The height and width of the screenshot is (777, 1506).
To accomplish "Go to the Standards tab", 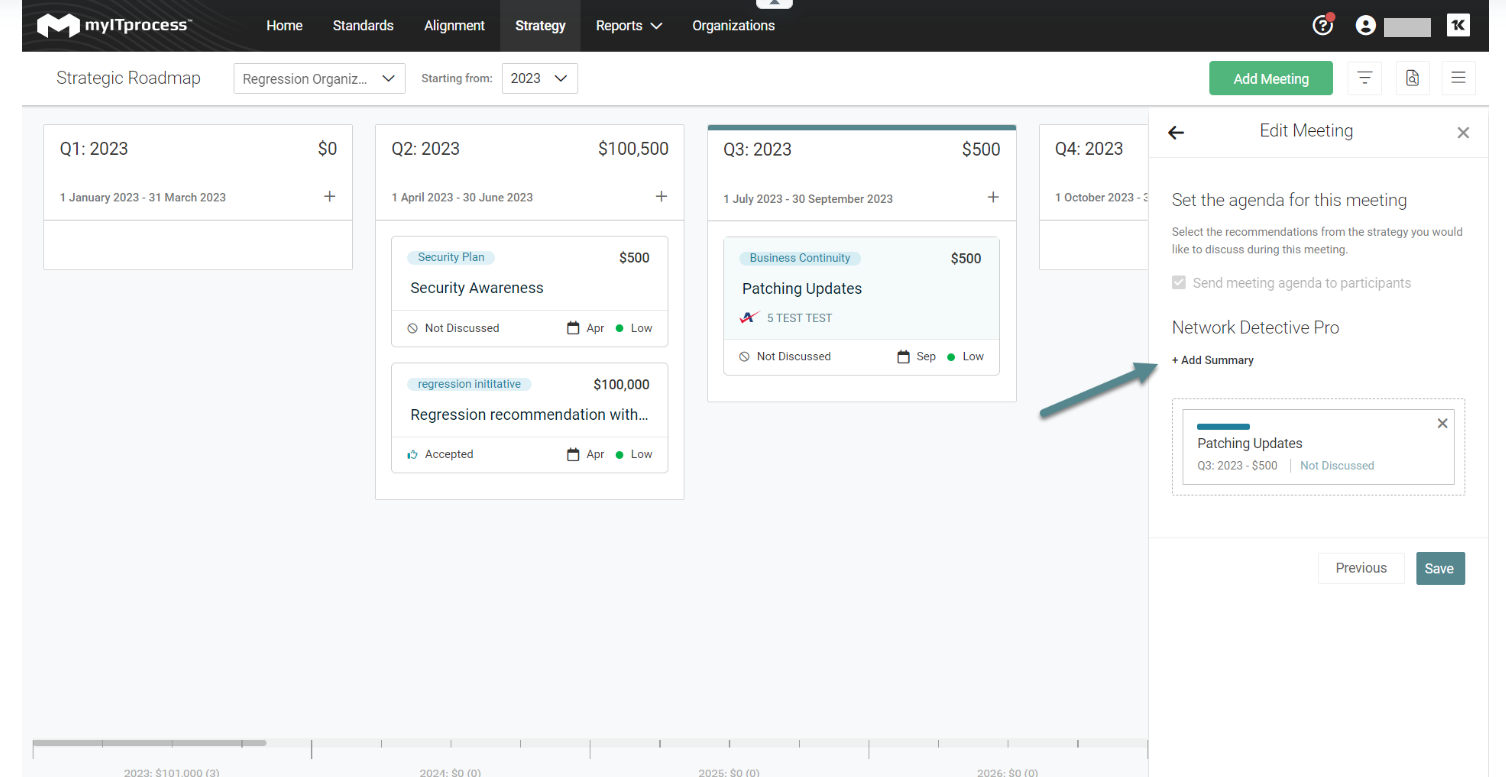I will click(x=363, y=26).
